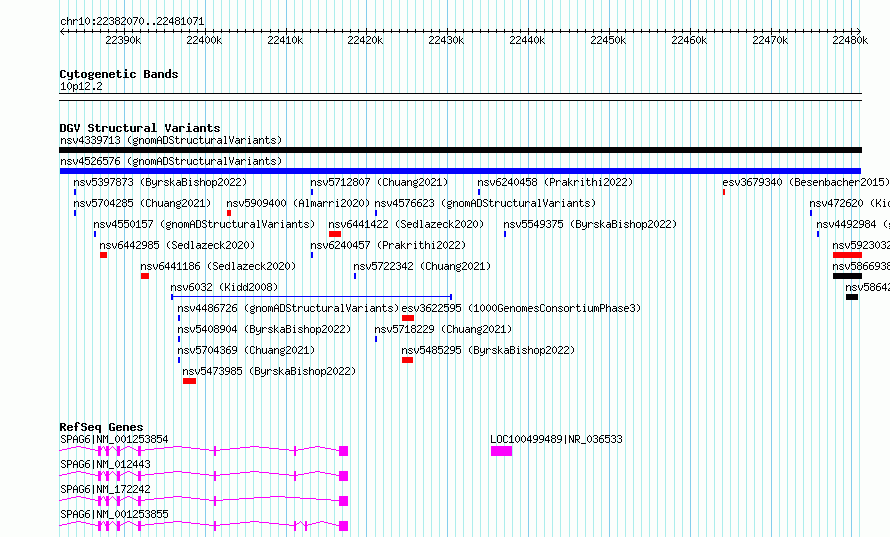Click the 10p12.2 band label

click(x=81, y=86)
